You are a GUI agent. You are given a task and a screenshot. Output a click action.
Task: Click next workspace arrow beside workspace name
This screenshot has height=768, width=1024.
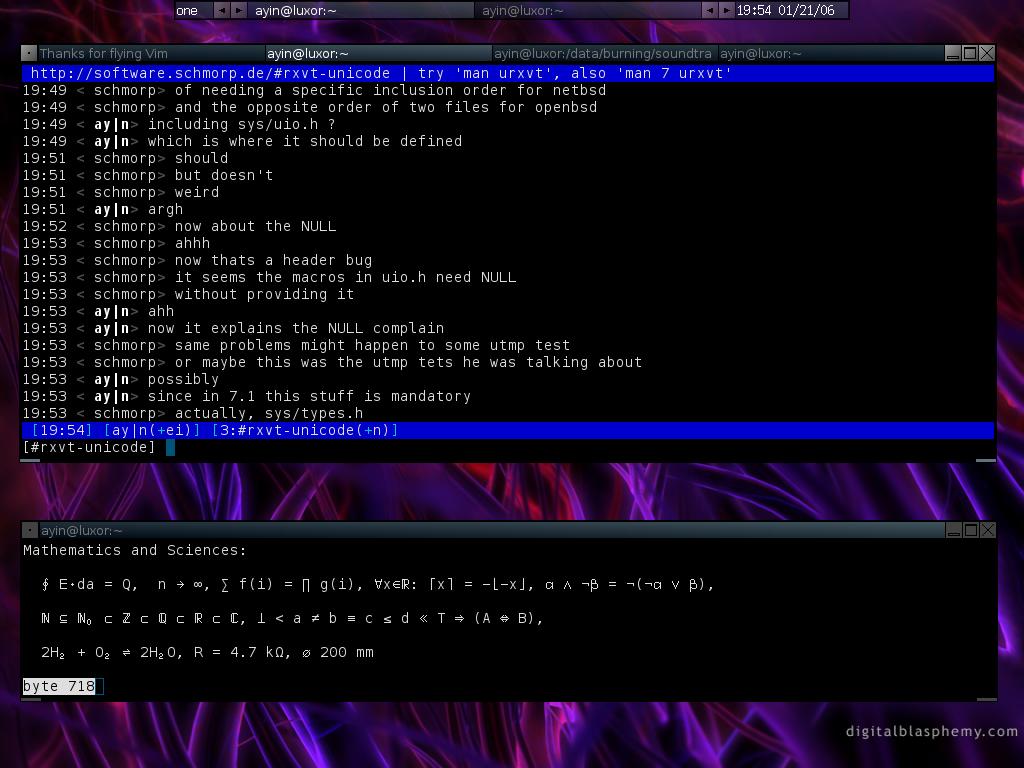[x=239, y=10]
